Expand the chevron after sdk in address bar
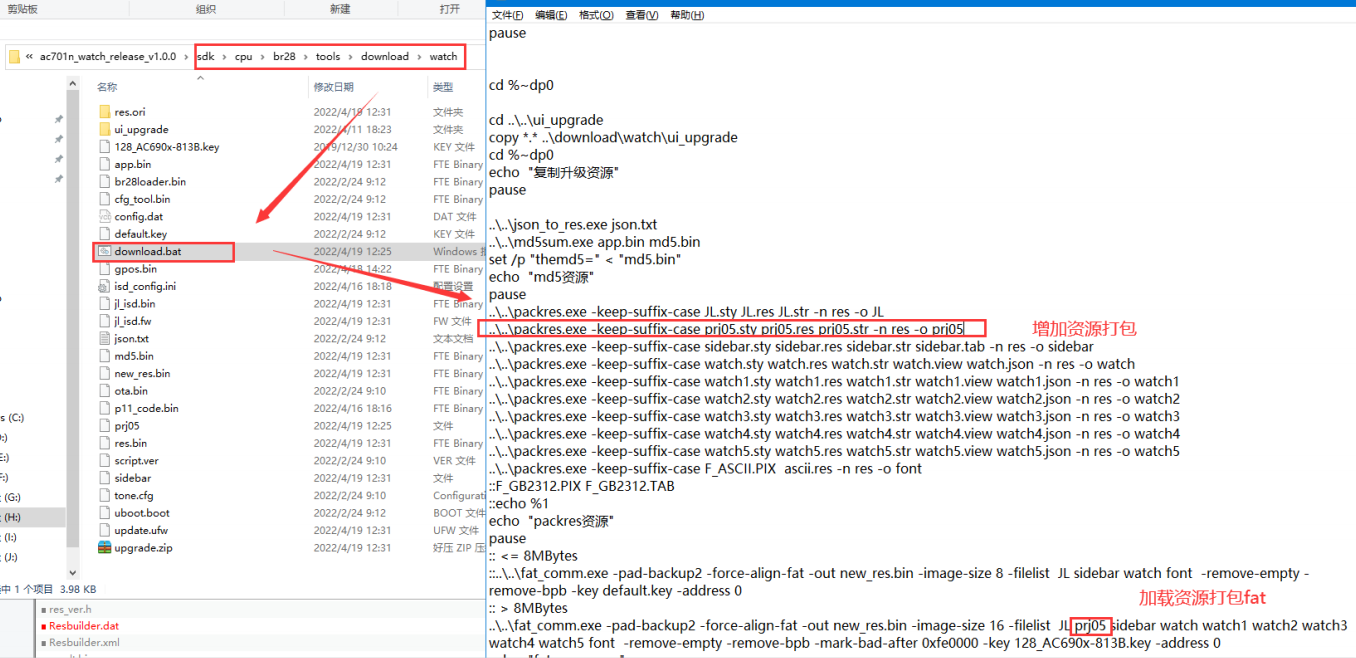Screen dimensions: 1356x658 point(224,57)
